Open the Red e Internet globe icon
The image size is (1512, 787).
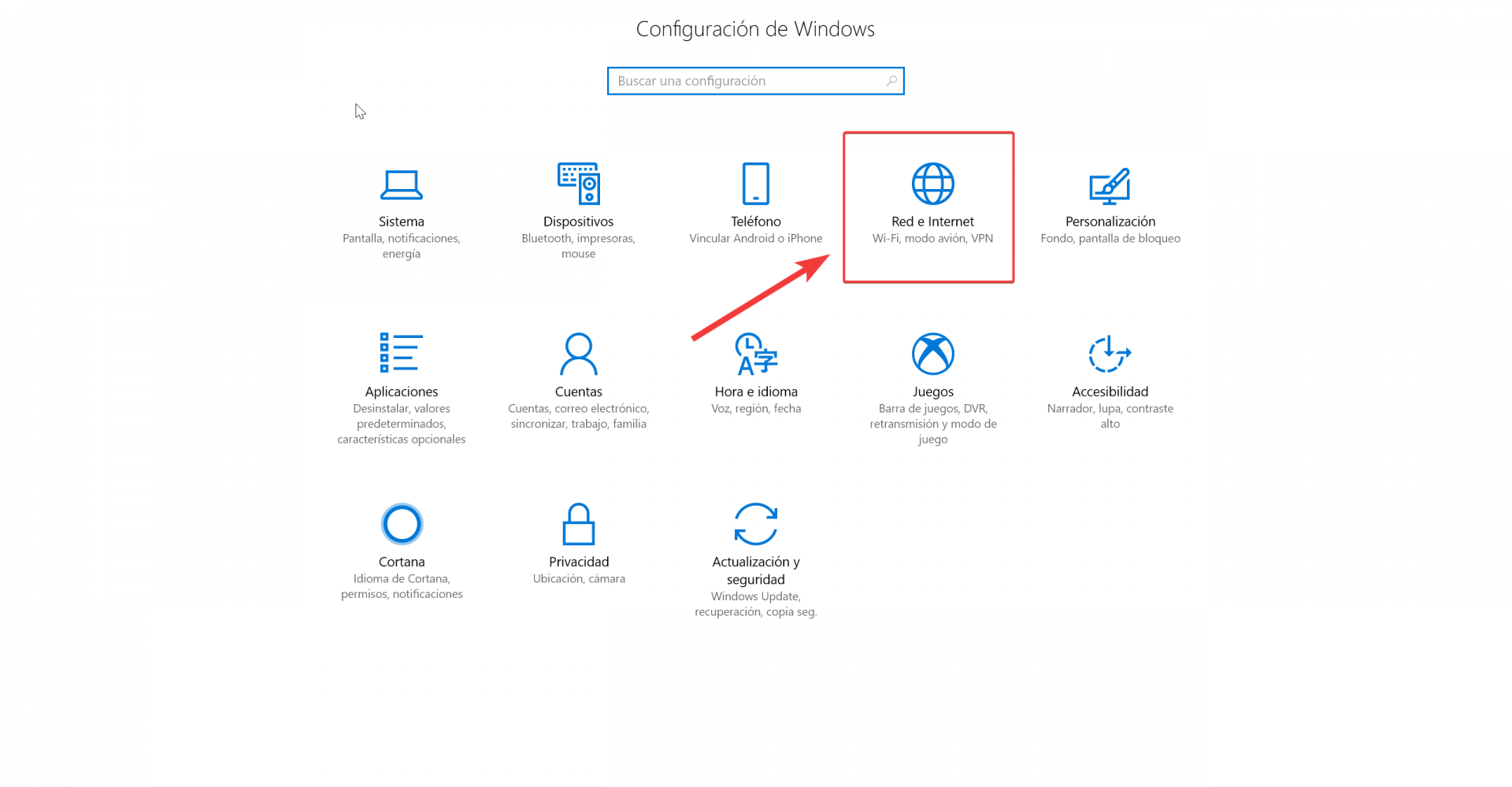point(933,184)
